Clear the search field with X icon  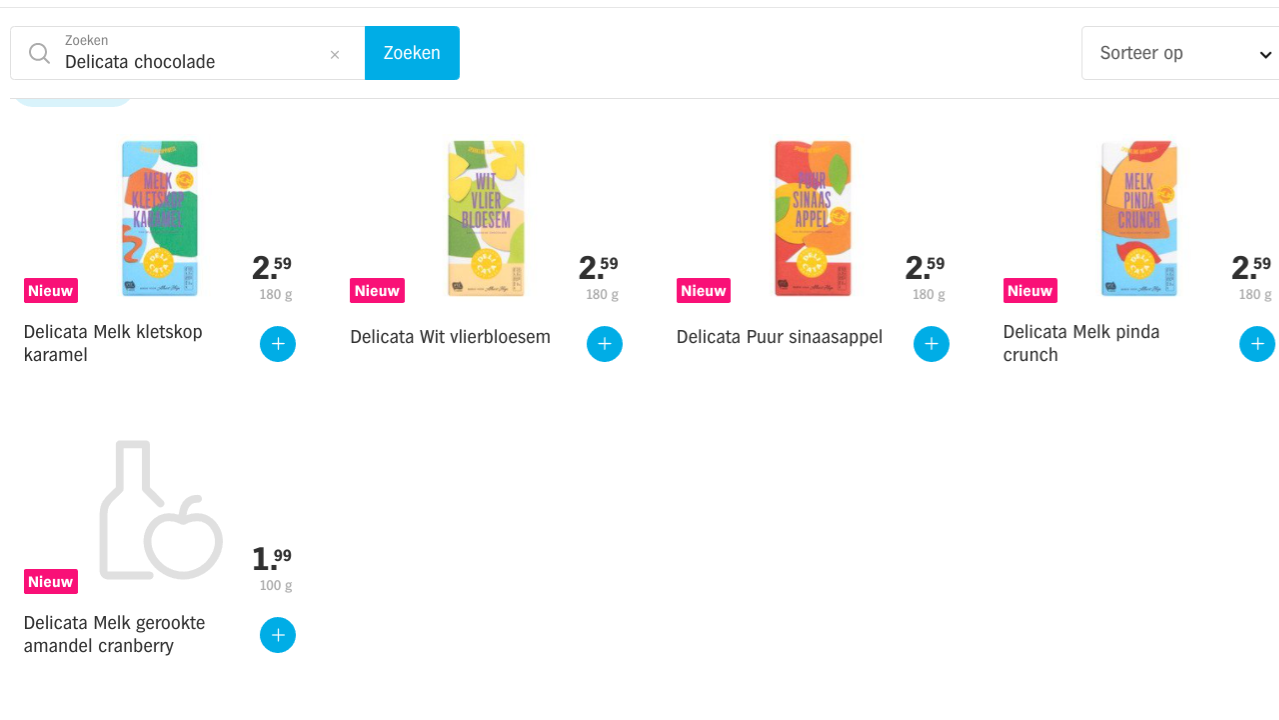click(x=335, y=55)
